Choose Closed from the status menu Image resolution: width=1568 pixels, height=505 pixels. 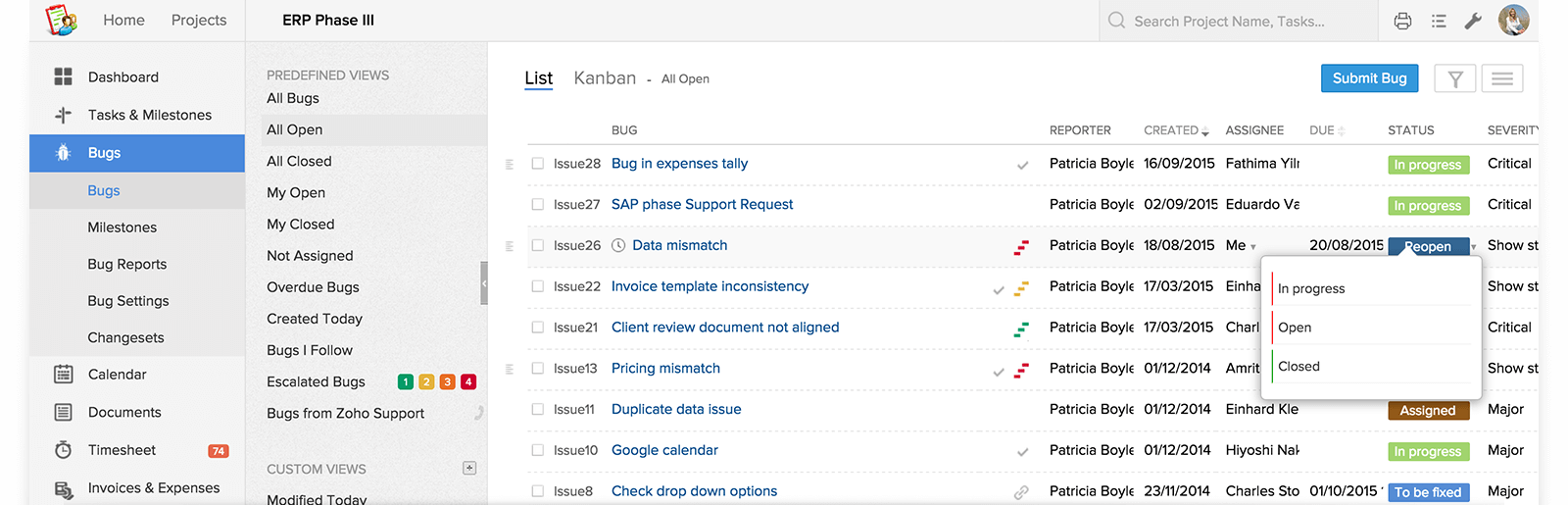pos(1298,367)
